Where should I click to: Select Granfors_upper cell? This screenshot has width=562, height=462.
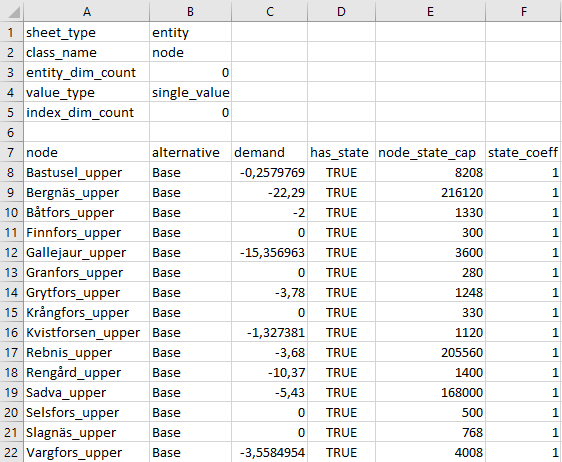point(87,273)
